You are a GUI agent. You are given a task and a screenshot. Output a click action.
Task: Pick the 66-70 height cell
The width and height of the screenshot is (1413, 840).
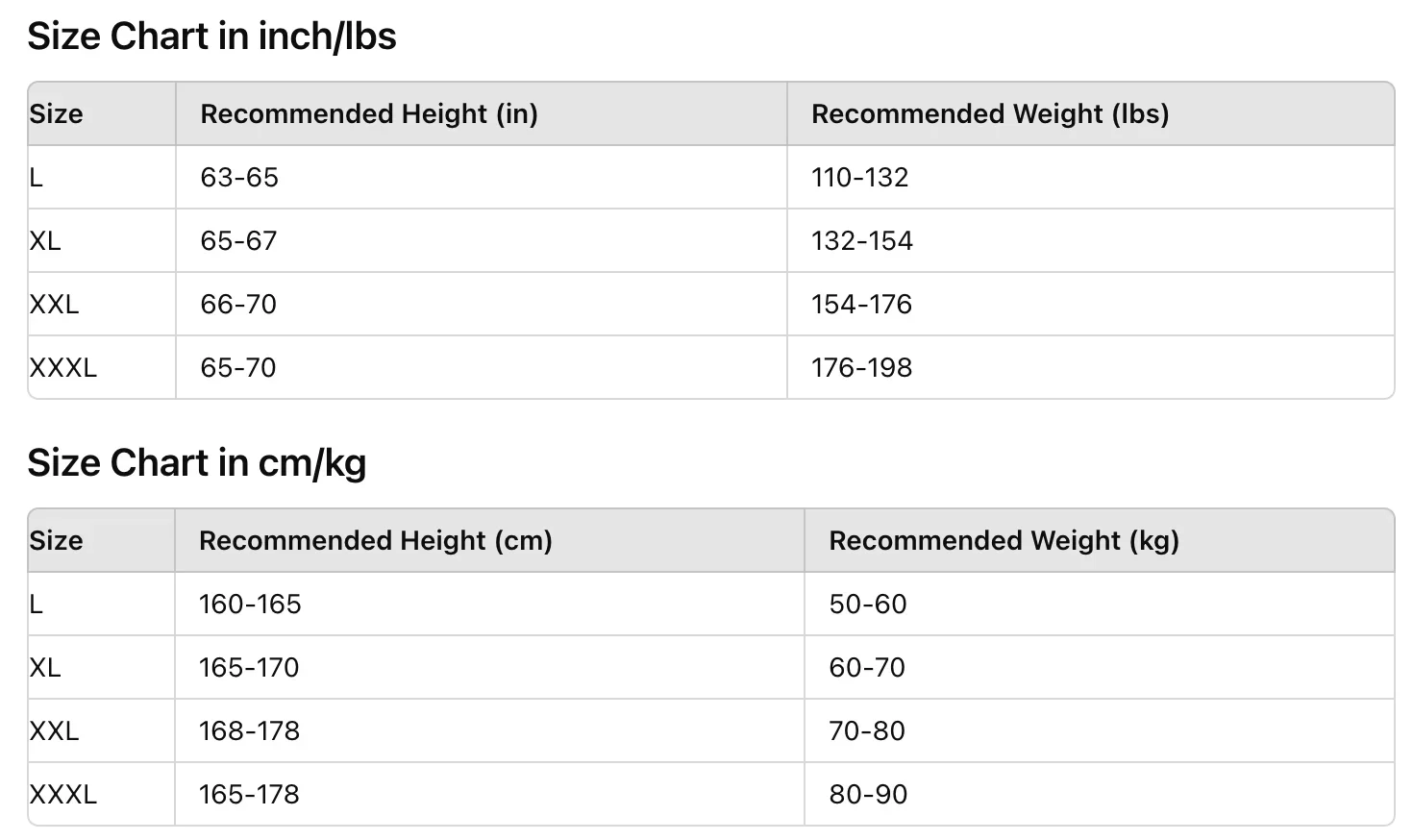[238, 305]
